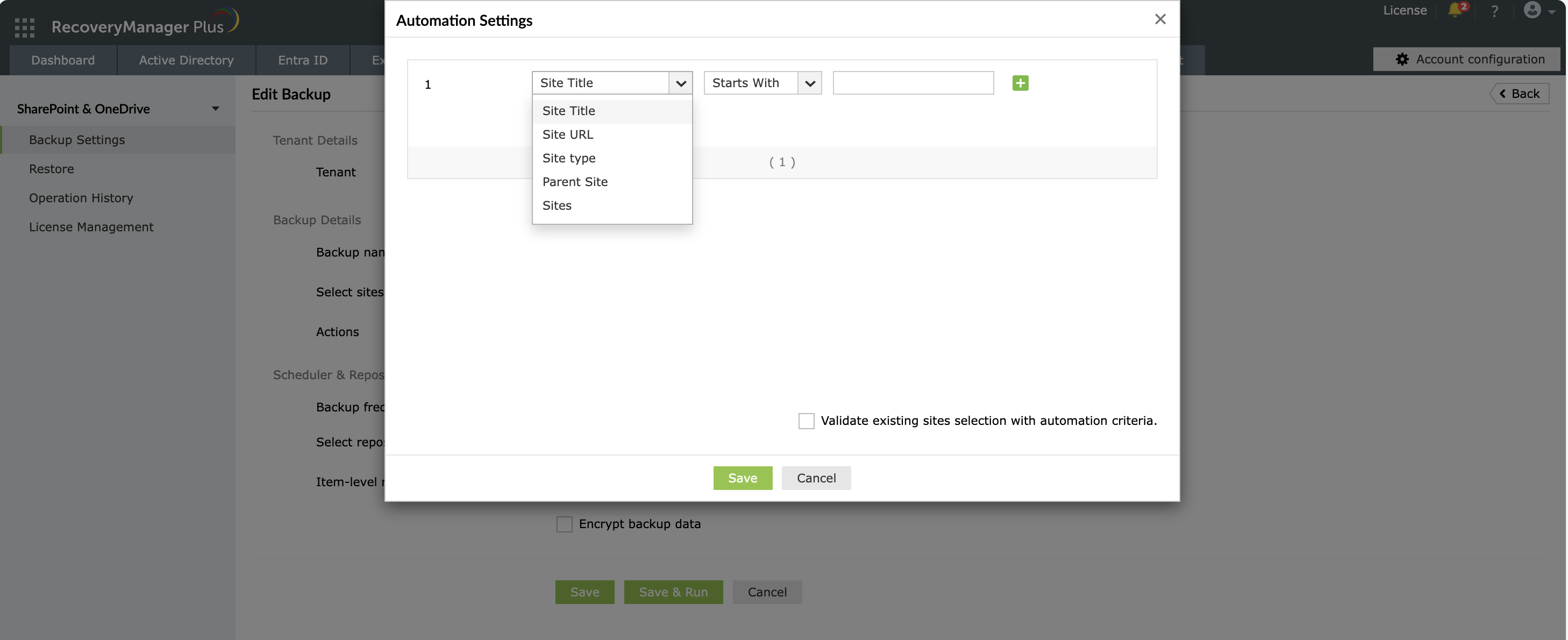Viewport: 1568px width, 640px height.
Task: Switch to the Active Directory tab
Action: pyautogui.click(x=186, y=60)
